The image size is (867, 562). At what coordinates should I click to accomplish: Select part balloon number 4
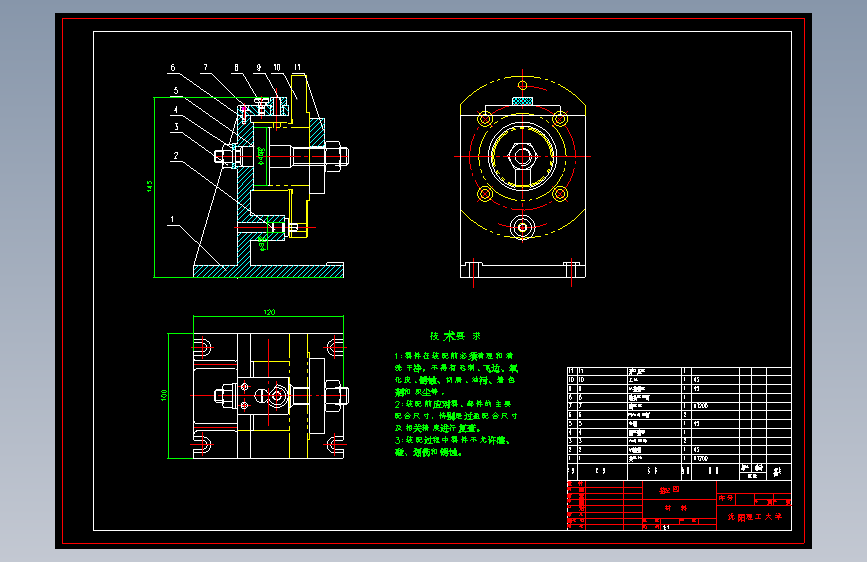[176, 110]
